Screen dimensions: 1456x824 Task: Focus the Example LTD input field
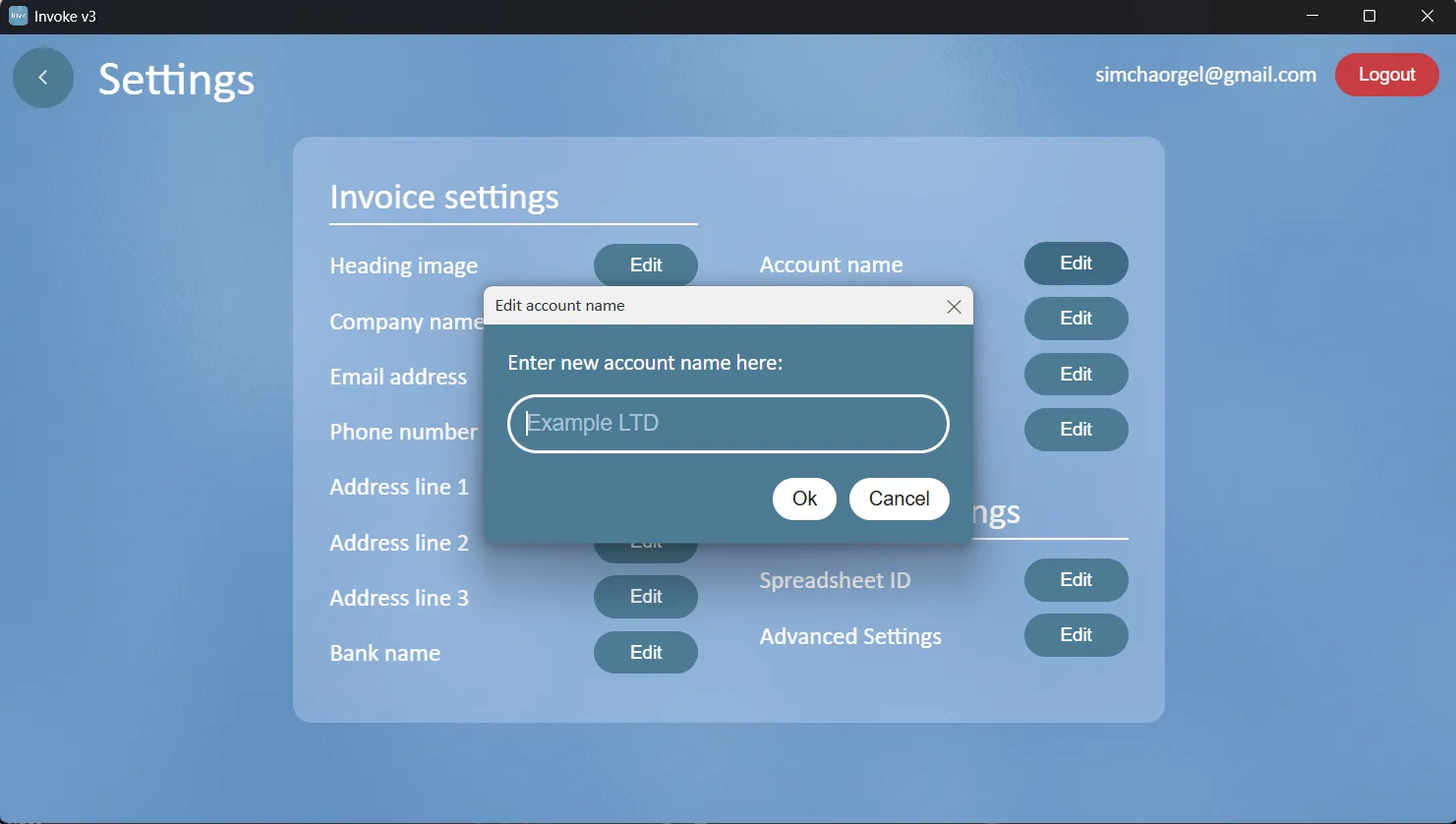coord(728,424)
